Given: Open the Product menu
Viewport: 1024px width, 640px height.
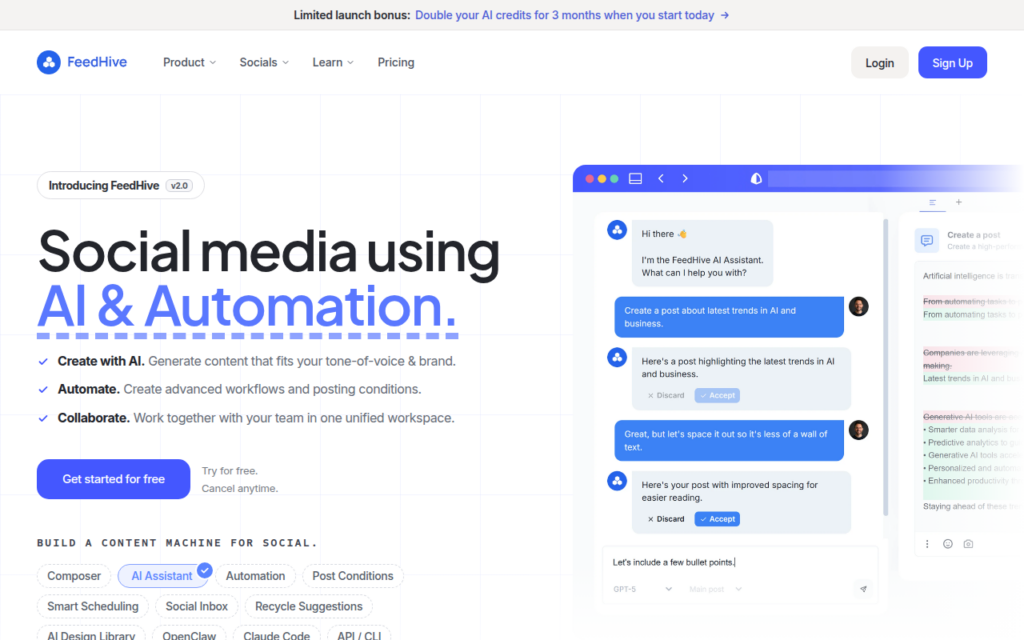Looking at the screenshot, I should tap(189, 62).
